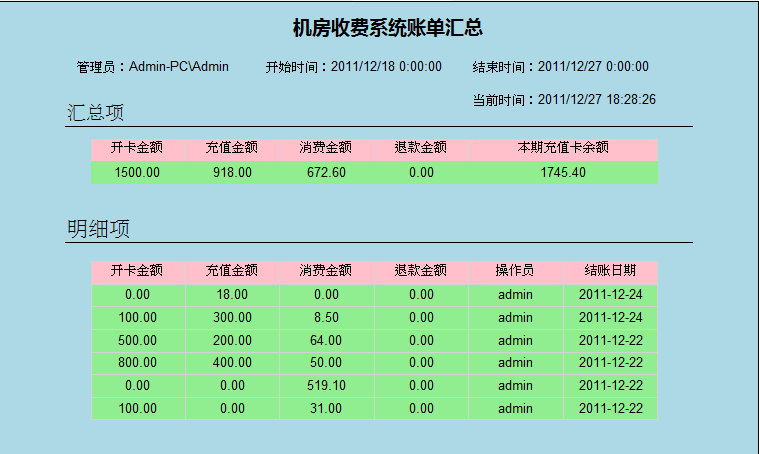Click the start time 2011/12/18 0:00:00

pyautogui.click(x=386, y=66)
